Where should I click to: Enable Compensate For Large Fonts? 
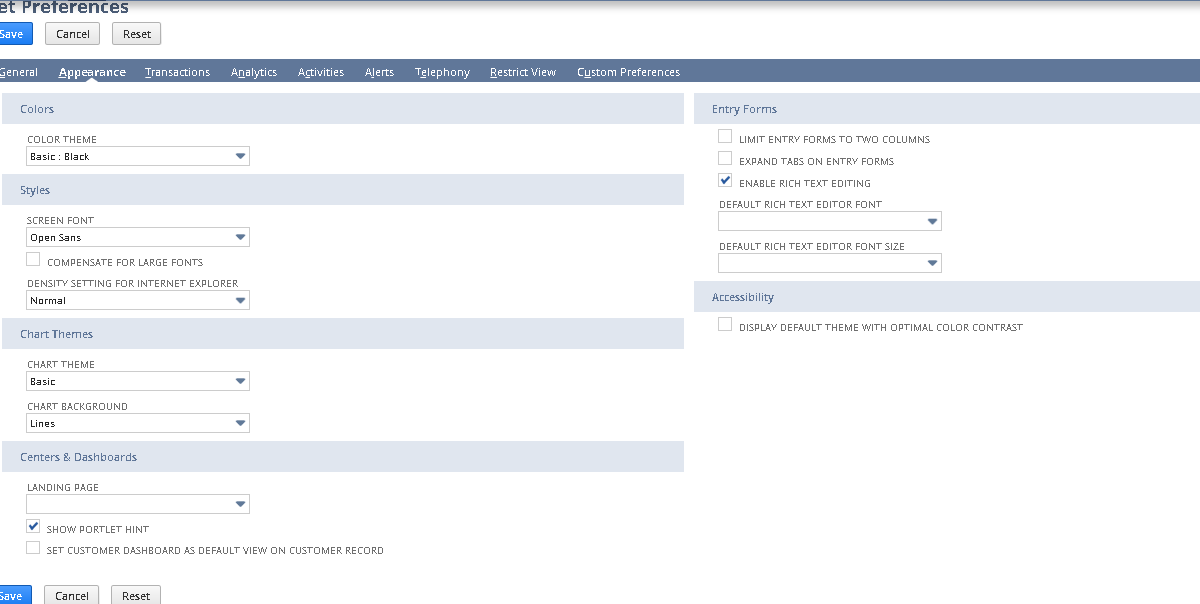click(32, 258)
